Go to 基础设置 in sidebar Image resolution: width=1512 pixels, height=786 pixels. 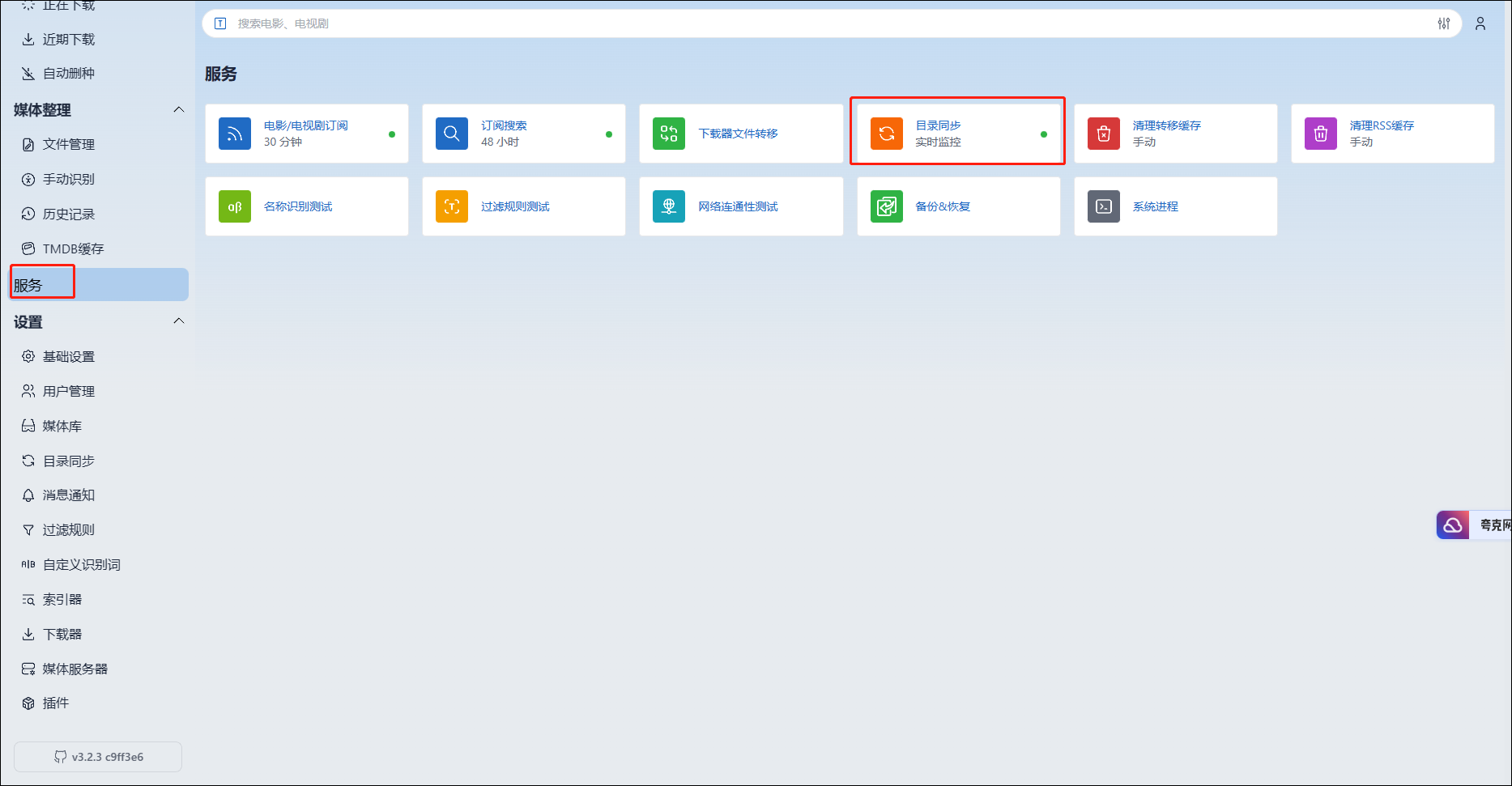click(x=68, y=356)
